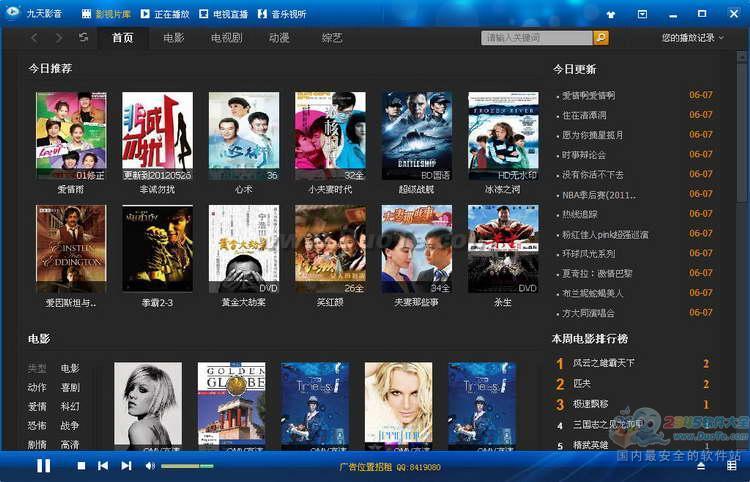Open the 冰冻之河 poster
Viewport: 750px width, 482px height.
pos(503,136)
